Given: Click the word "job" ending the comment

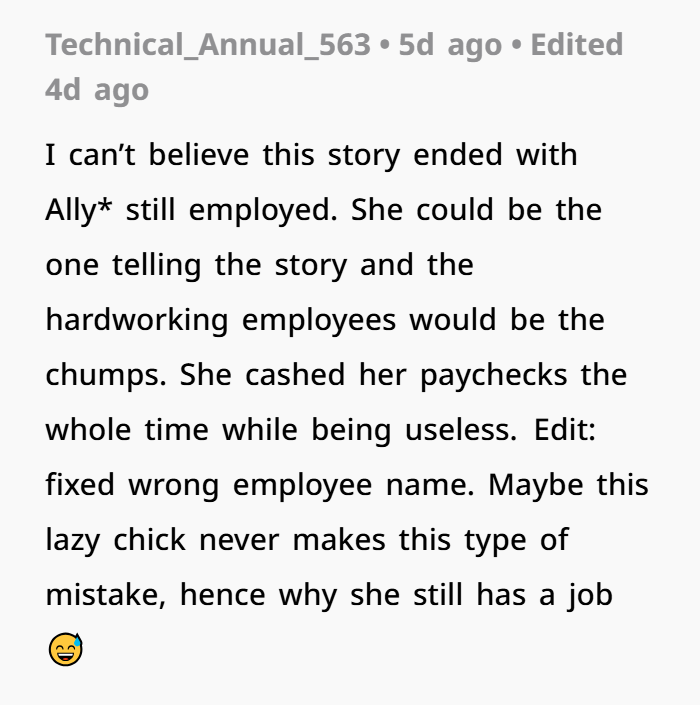Looking at the screenshot, I should (x=590, y=595).
